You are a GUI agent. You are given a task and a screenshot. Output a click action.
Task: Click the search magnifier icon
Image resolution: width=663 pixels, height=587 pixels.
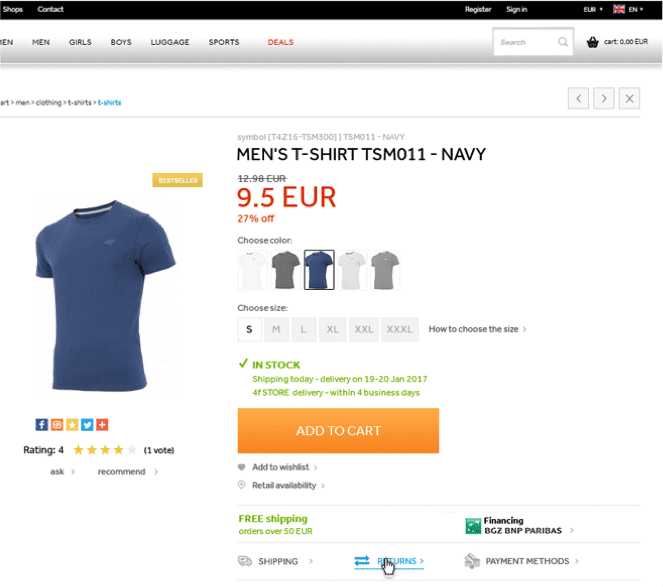563,42
